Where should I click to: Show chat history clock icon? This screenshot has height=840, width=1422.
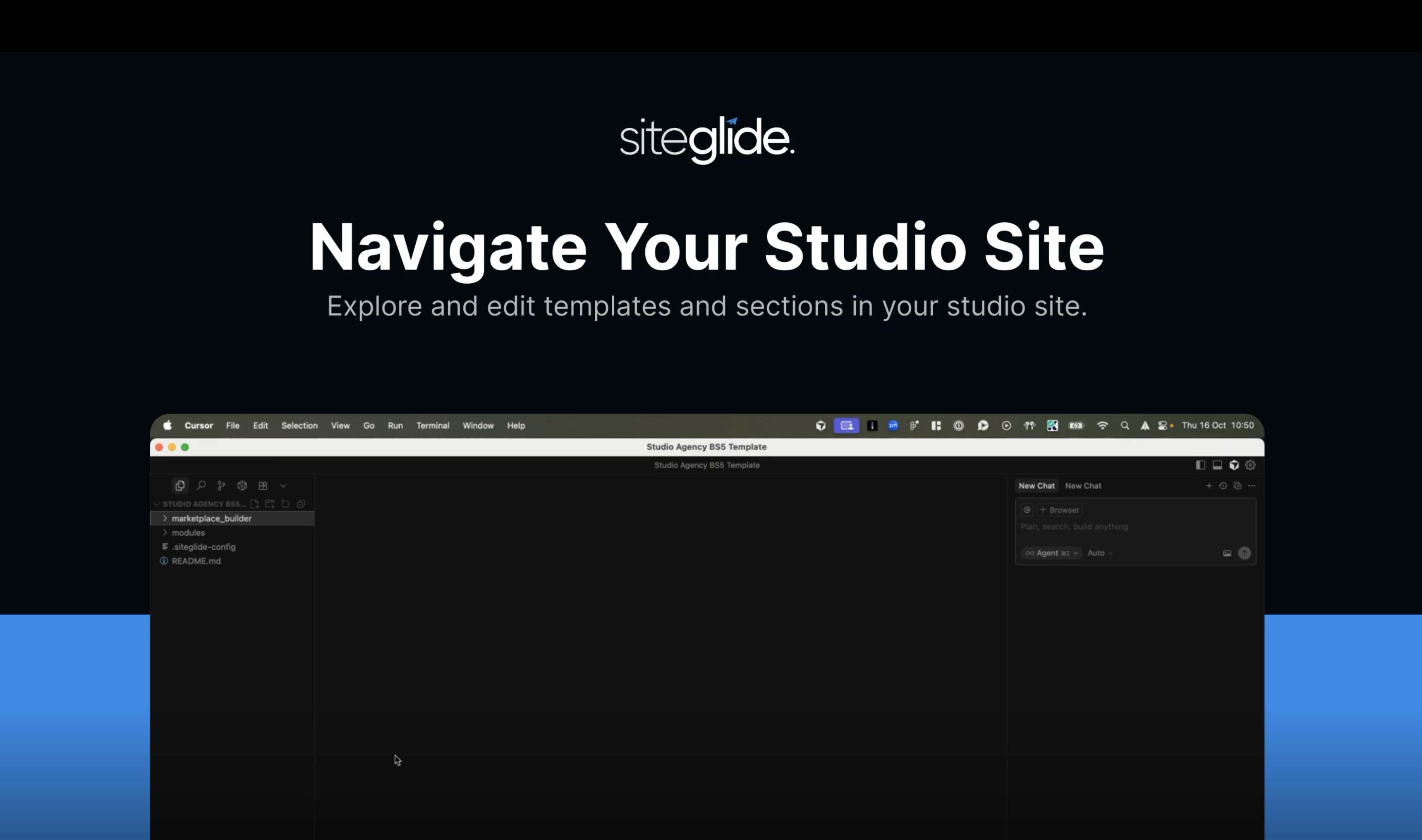1223,486
